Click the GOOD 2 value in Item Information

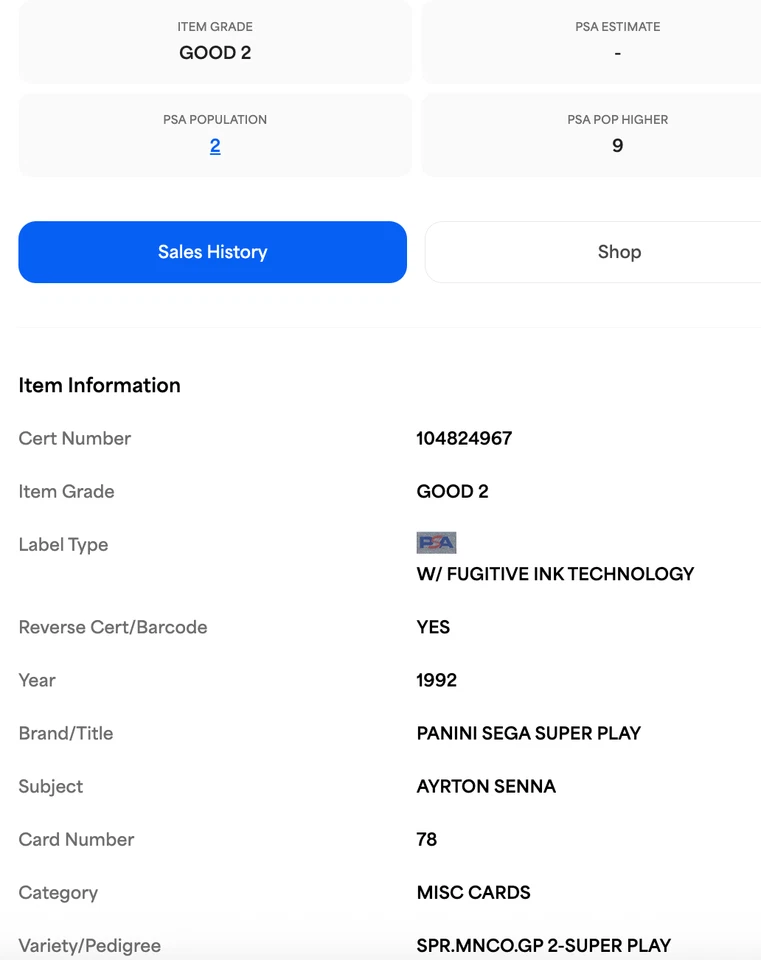452,491
